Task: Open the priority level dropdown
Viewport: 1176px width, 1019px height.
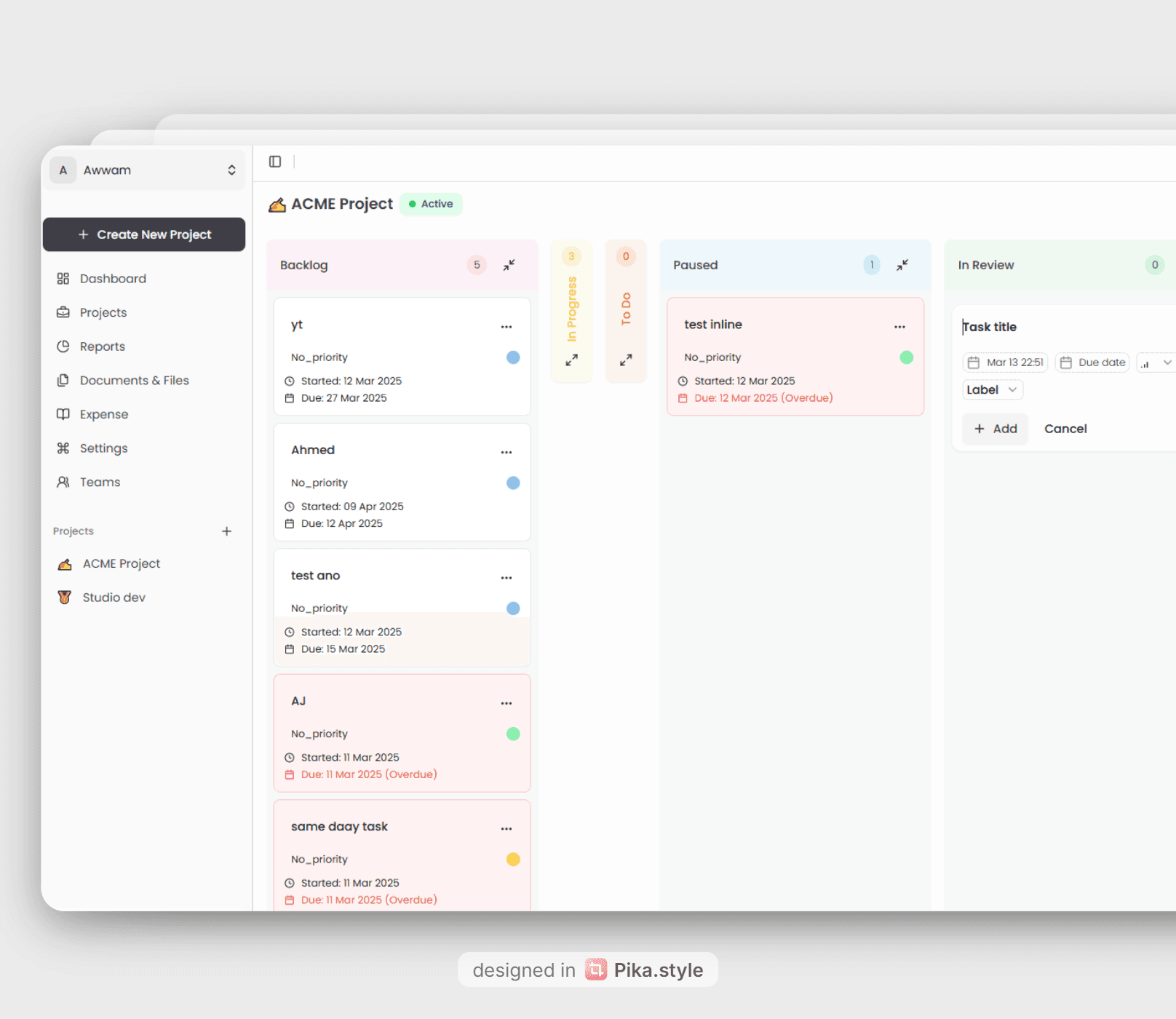Action: click(x=1156, y=362)
